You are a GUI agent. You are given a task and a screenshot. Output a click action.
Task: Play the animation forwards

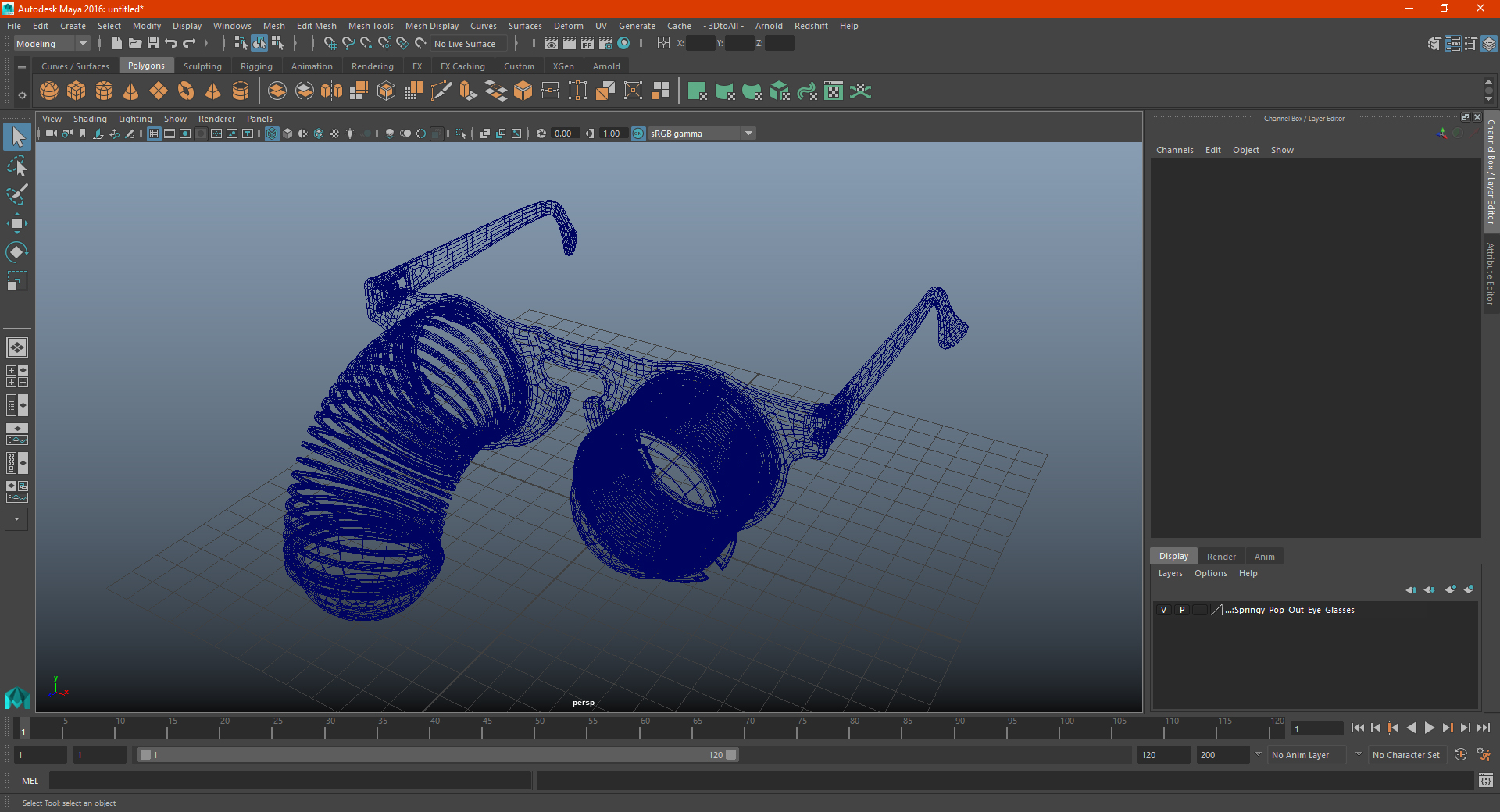point(1429,728)
